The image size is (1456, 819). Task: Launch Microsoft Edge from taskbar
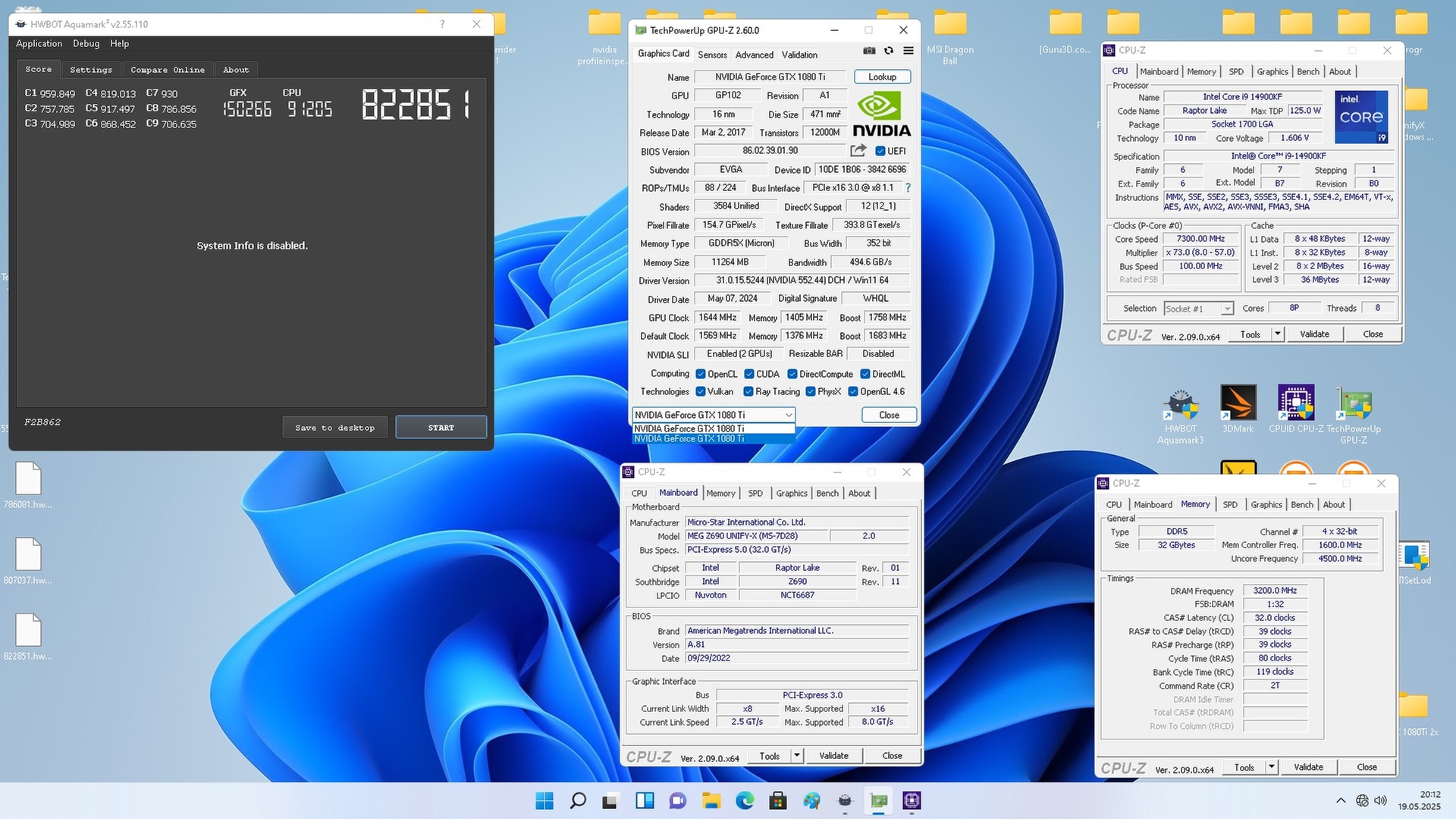pyautogui.click(x=745, y=800)
